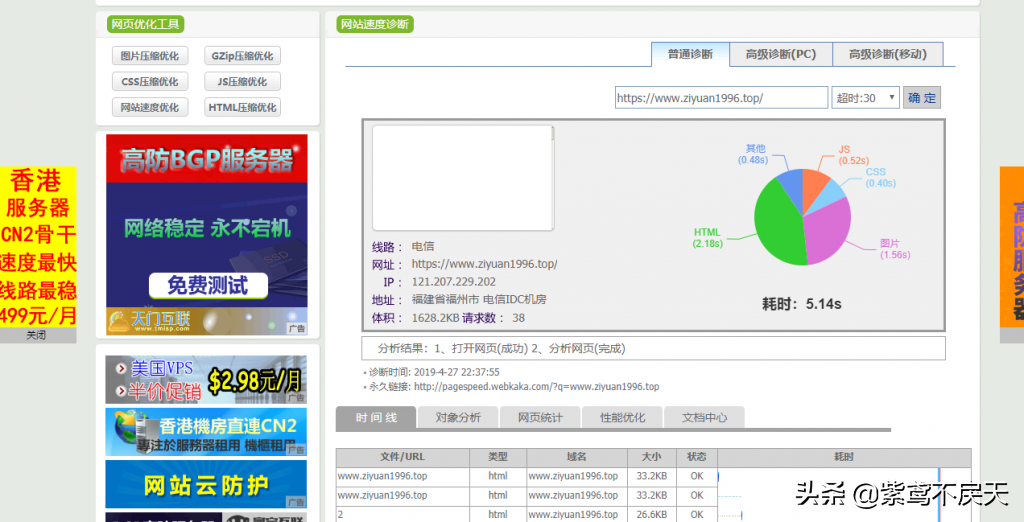Image resolution: width=1024 pixels, height=522 pixels.
Task: Open the HTML压缩优化 tool
Action: (242, 107)
